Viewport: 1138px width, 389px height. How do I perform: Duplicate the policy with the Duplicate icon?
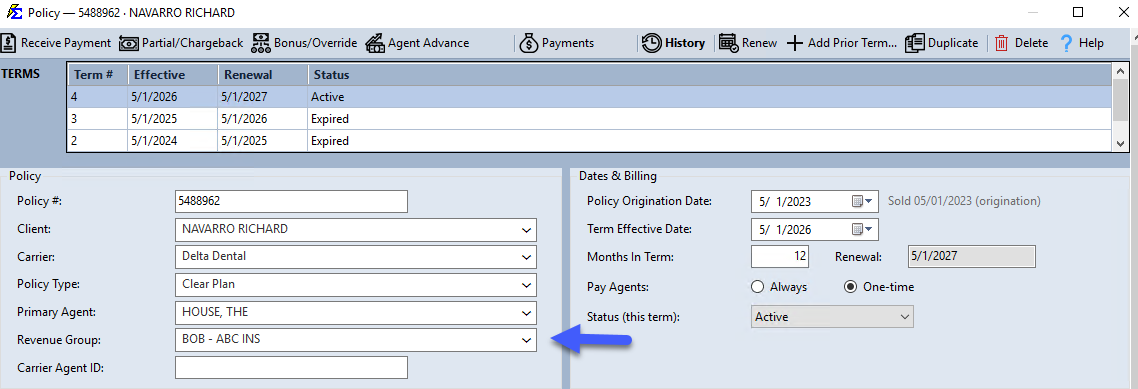point(914,43)
